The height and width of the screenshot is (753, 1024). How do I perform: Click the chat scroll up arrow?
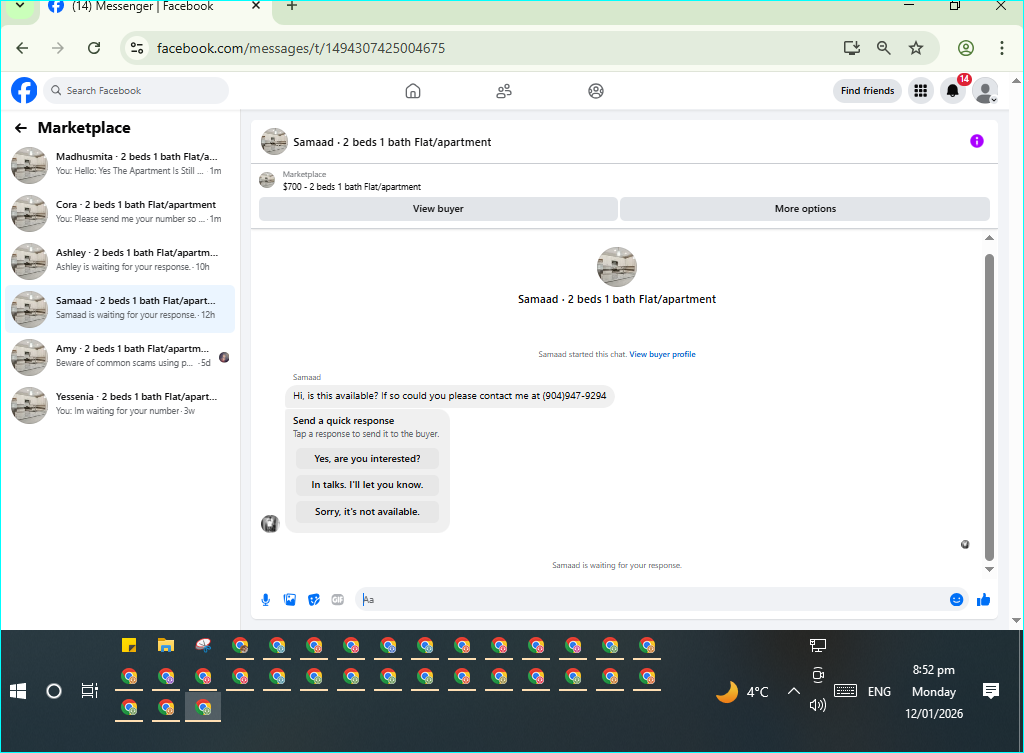coord(989,238)
